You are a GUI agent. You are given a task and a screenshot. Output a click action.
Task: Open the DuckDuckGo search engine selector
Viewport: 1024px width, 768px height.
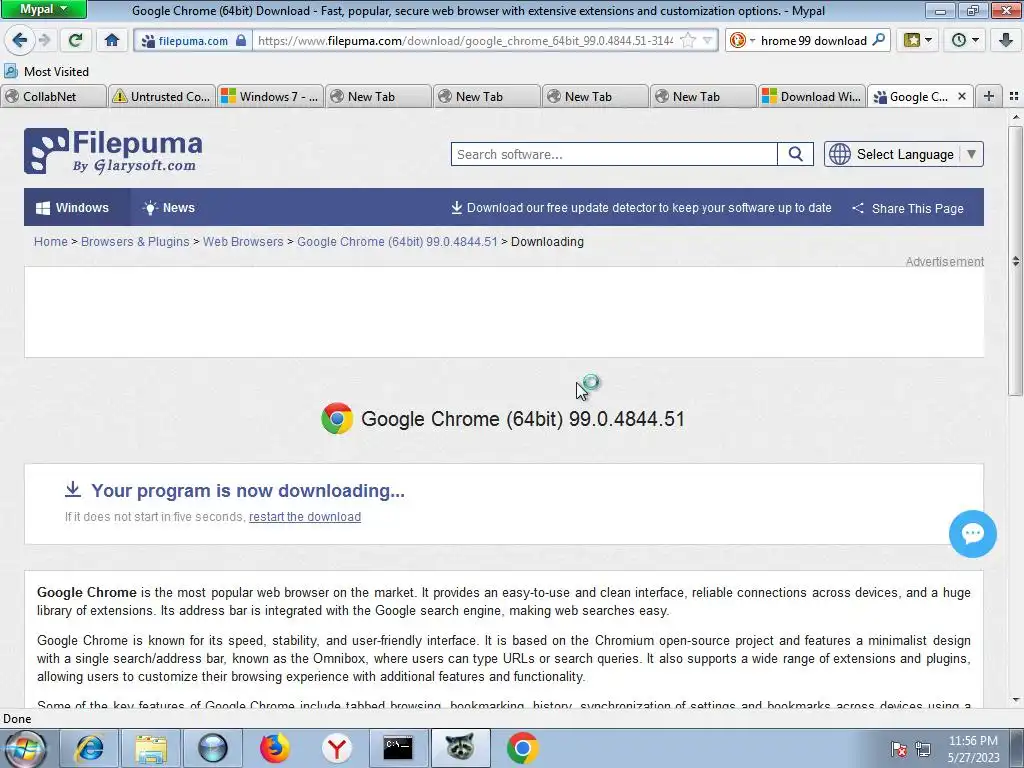click(x=741, y=40)
